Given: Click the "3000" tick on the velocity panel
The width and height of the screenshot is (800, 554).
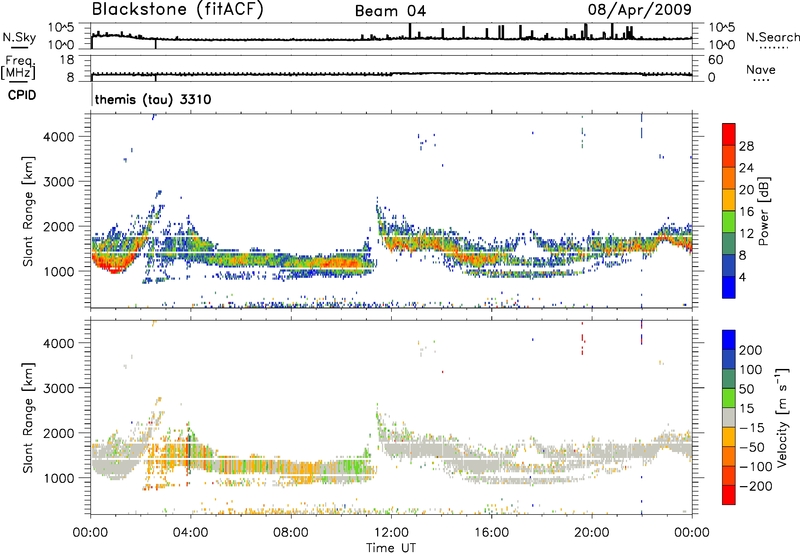Looking at the screenshot, I should click(x=59, y=388).
